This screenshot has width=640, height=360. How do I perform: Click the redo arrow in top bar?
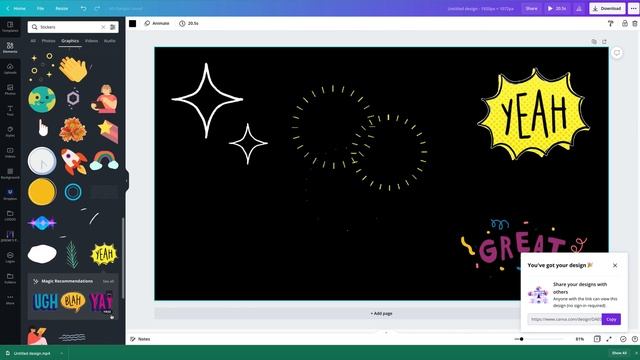[97, 8]
